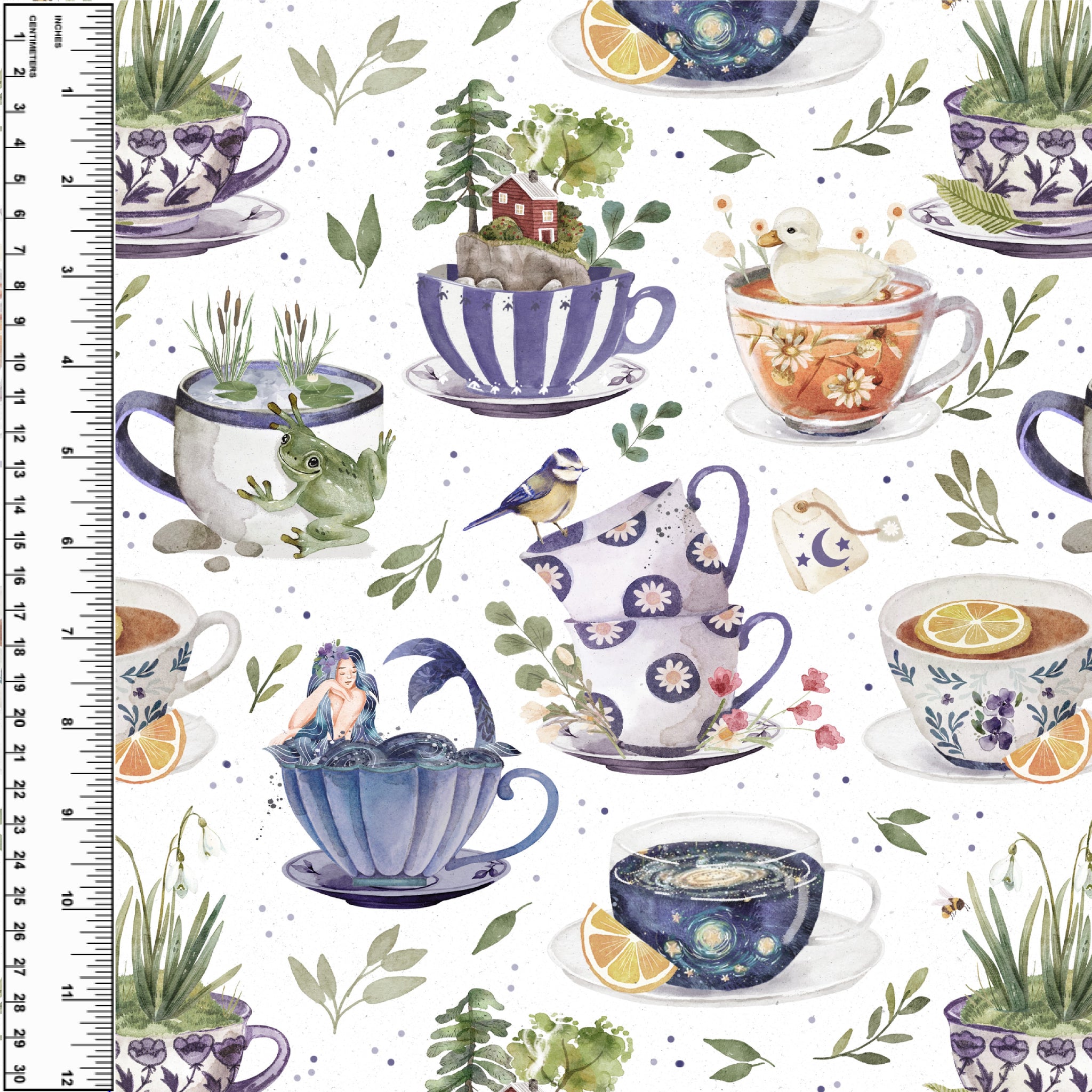This screenshot has width=1092, height=1092.
Task: Click the 10 inch mark on the ruler
Action: [67, 900]
